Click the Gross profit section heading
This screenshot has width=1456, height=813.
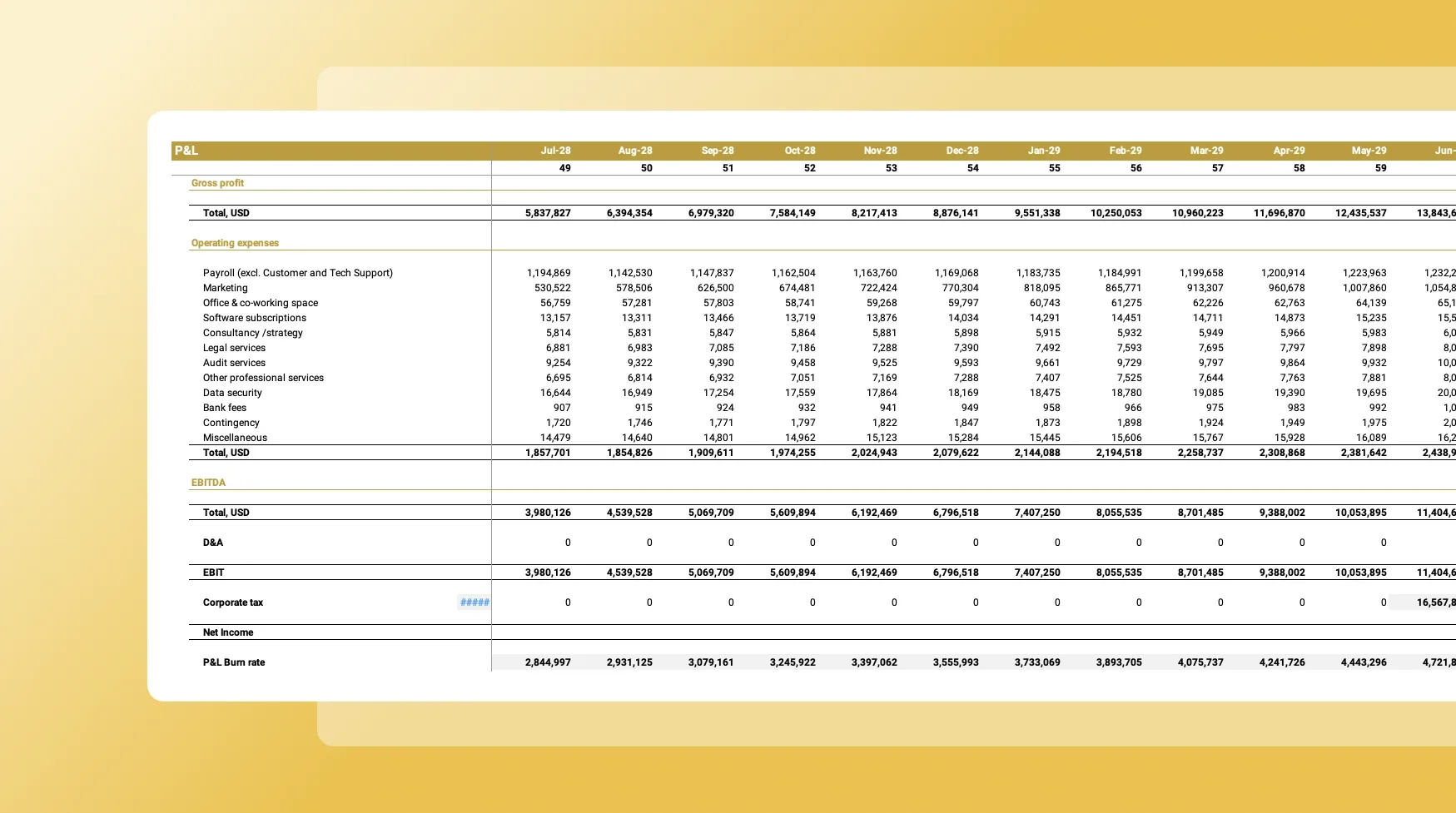(x=217, y=183)
